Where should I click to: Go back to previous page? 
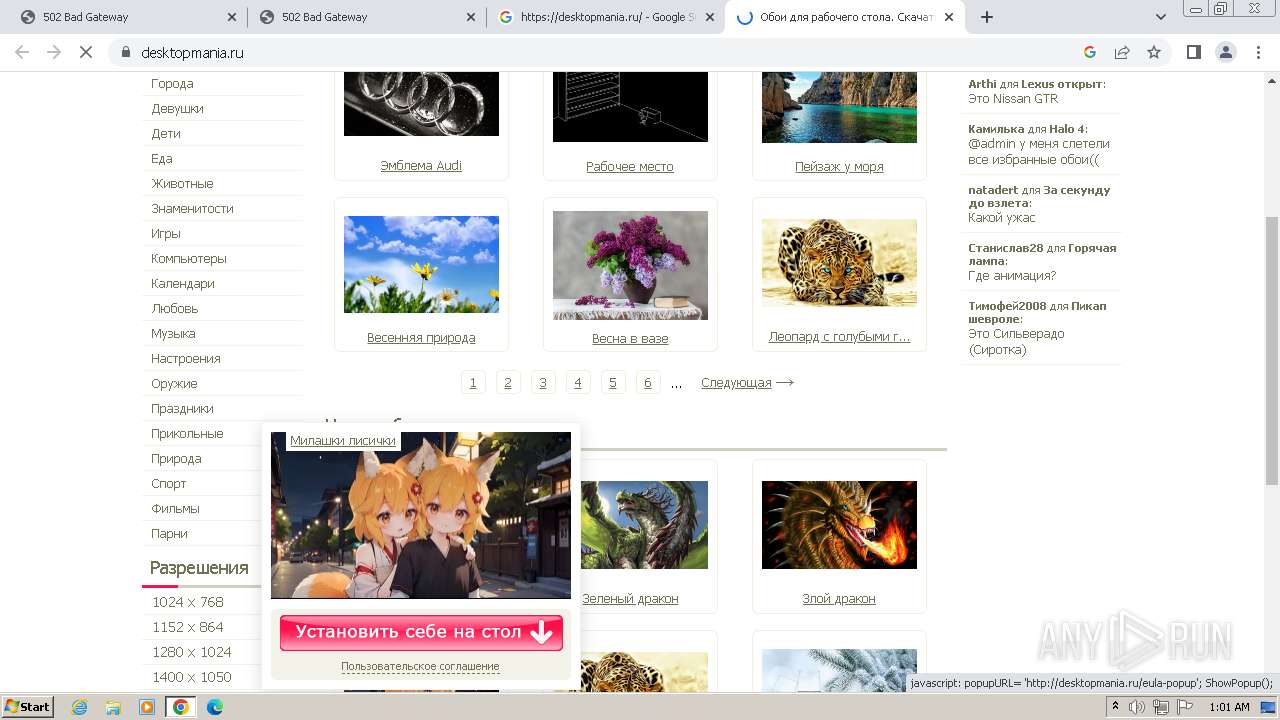22,52
